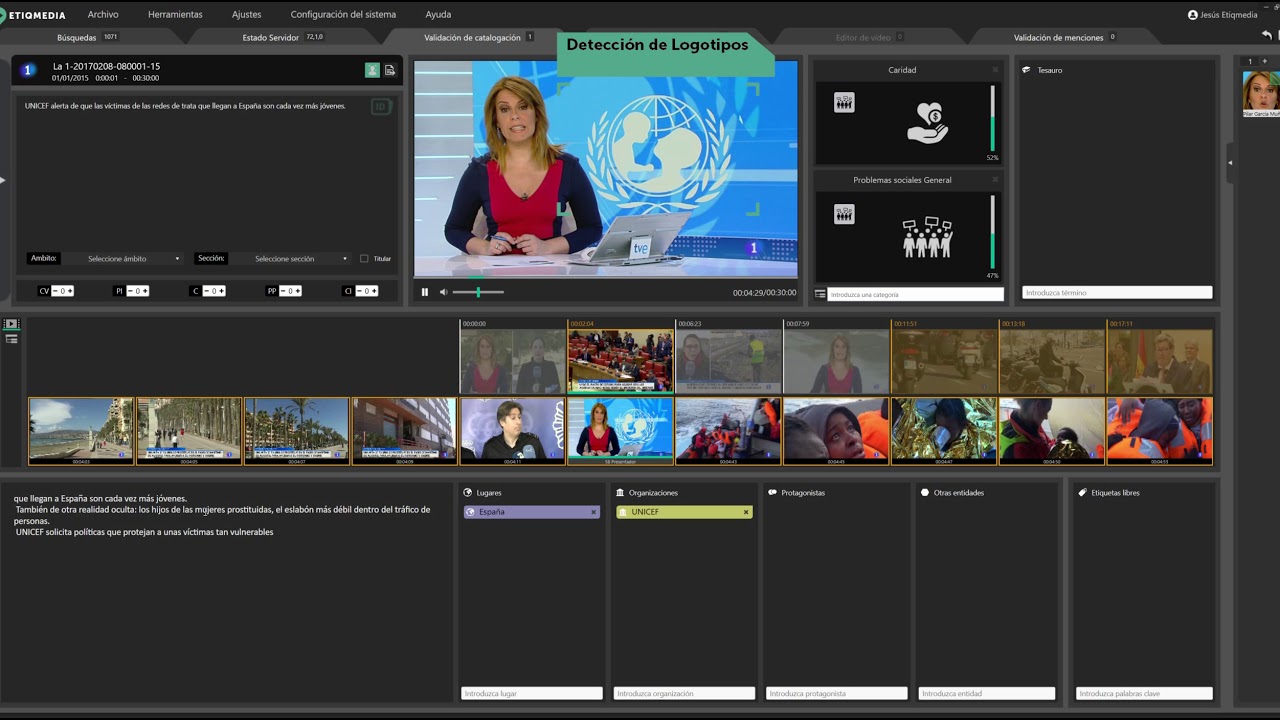Screen dimensions: 1280x720
Task: Click the group icon in Caridad card
Action: (844, 102)
